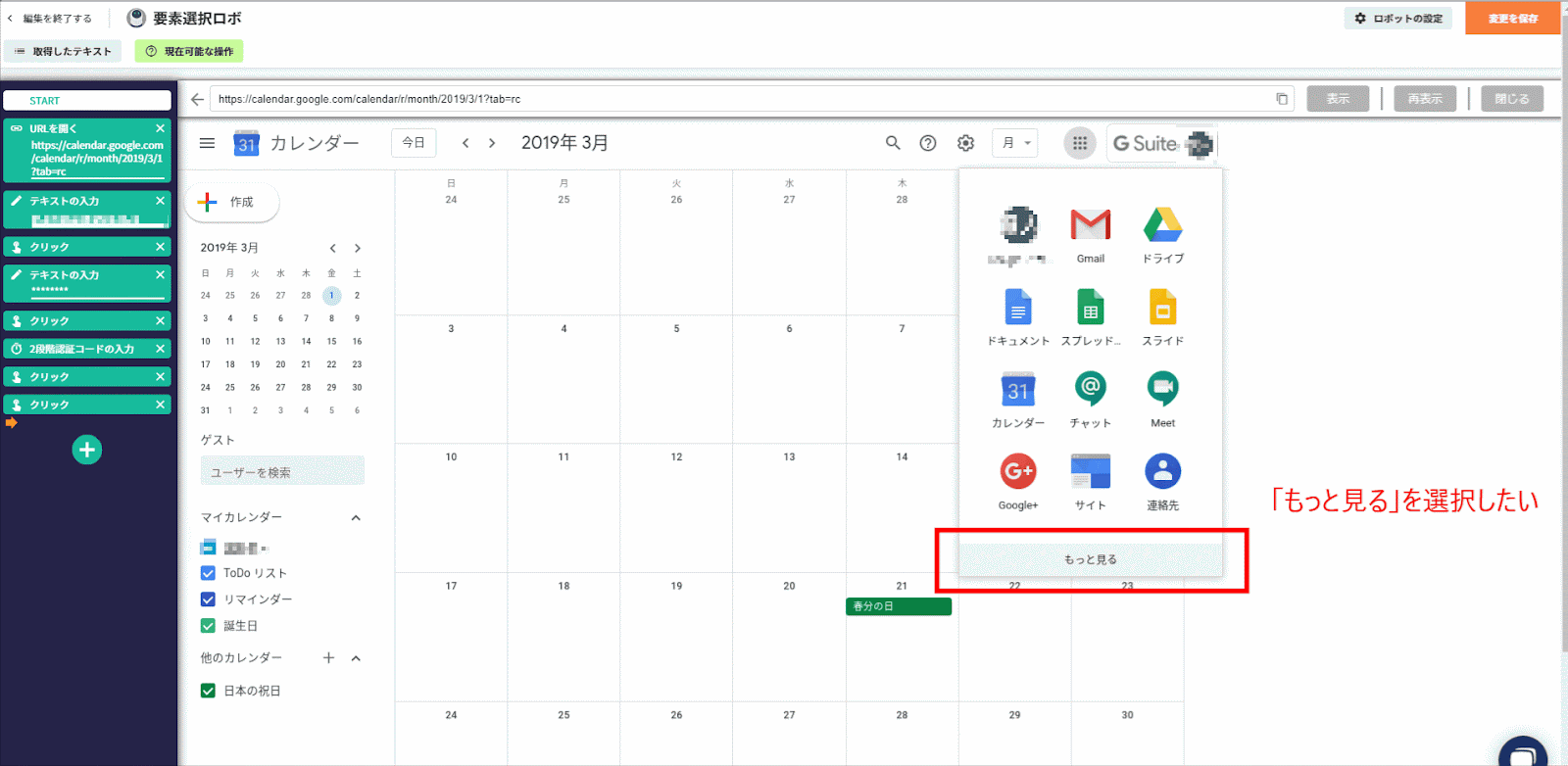Select the START step
Image resolution: width=1568 pixels, height=766 pixels.
tap(87, 101)
